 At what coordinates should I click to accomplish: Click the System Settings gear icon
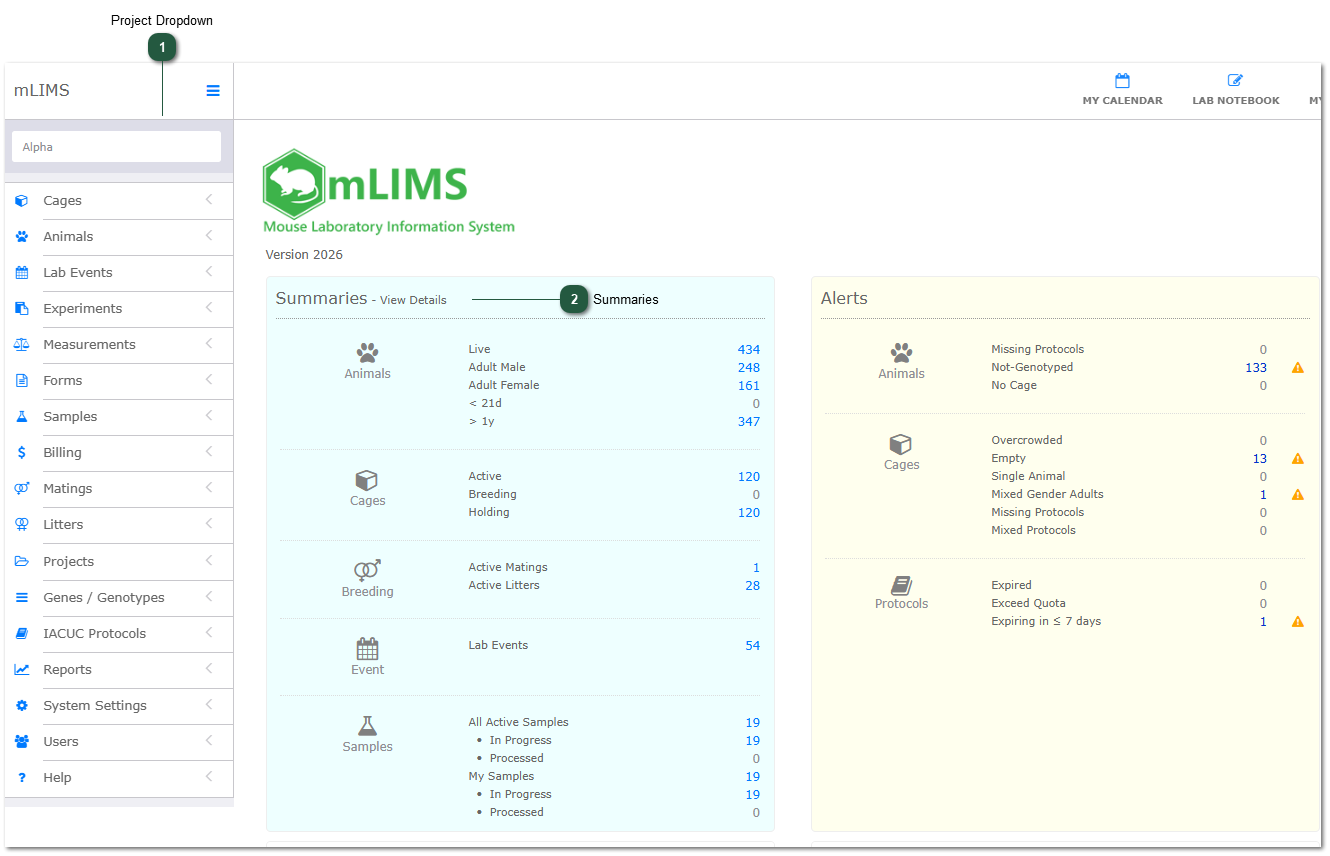[x=22, y=706]
